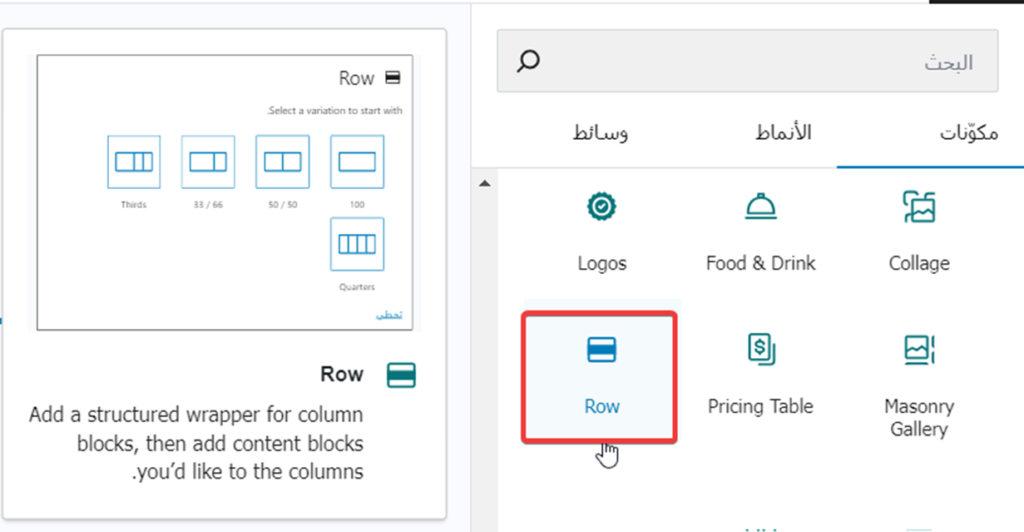Screen dimensions: 1024x532
Task: Add the Pricing Table block
Action: coord(760,375)
